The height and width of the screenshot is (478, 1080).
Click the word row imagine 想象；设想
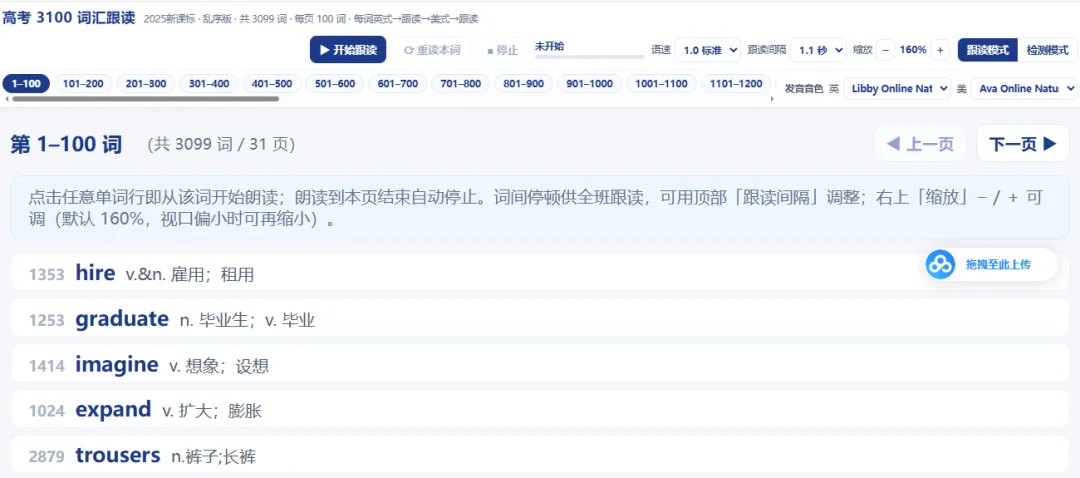pos(540,364)
